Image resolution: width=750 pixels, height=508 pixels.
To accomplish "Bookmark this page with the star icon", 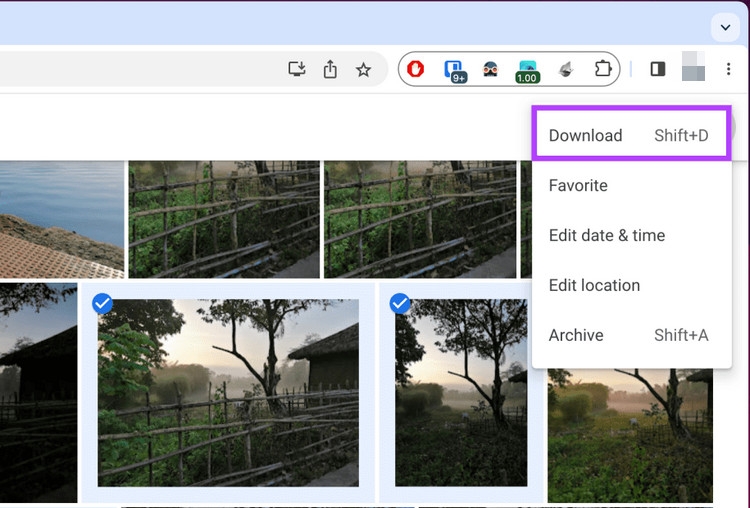I will (364, 70).
